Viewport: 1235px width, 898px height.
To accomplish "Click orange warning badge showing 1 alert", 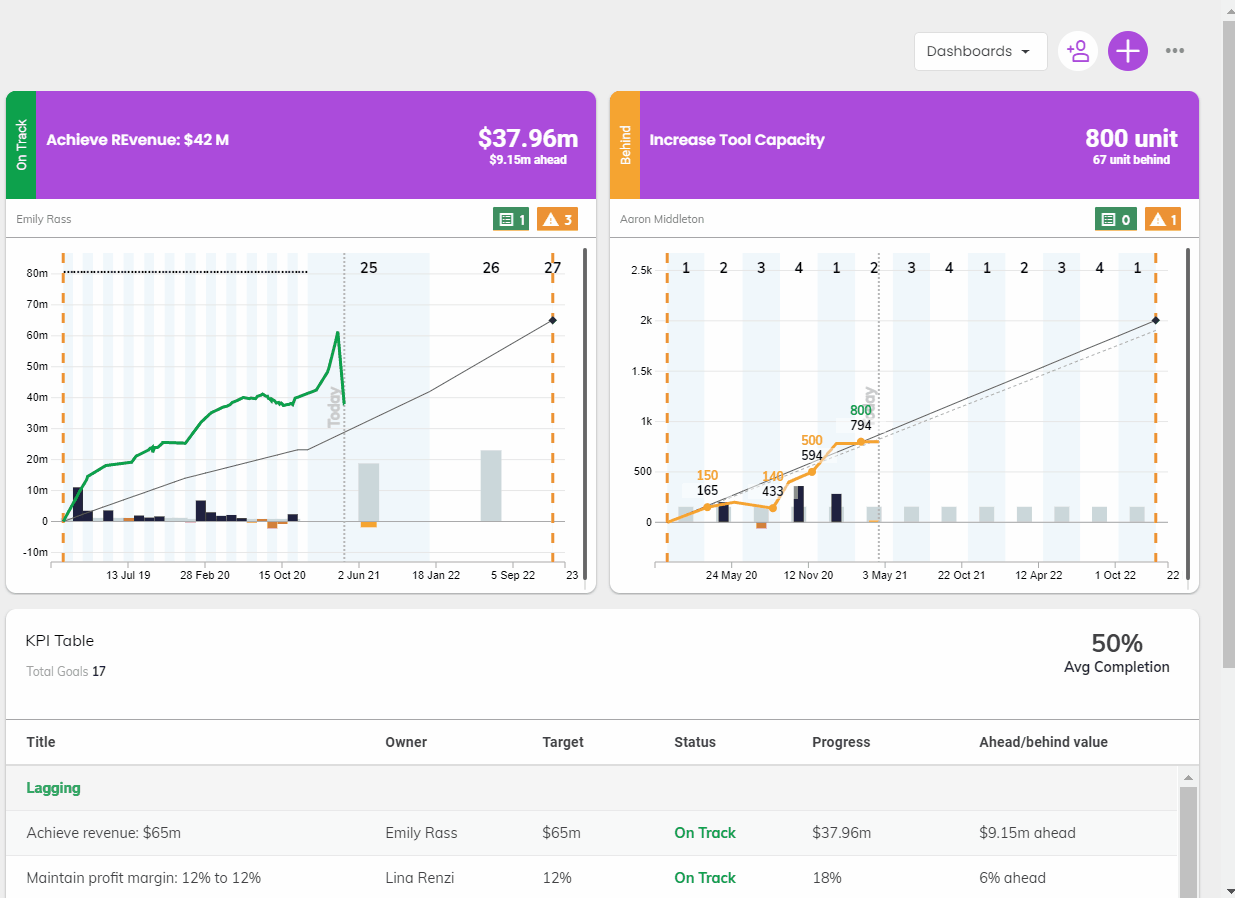I will click(x=1162, y=219).
